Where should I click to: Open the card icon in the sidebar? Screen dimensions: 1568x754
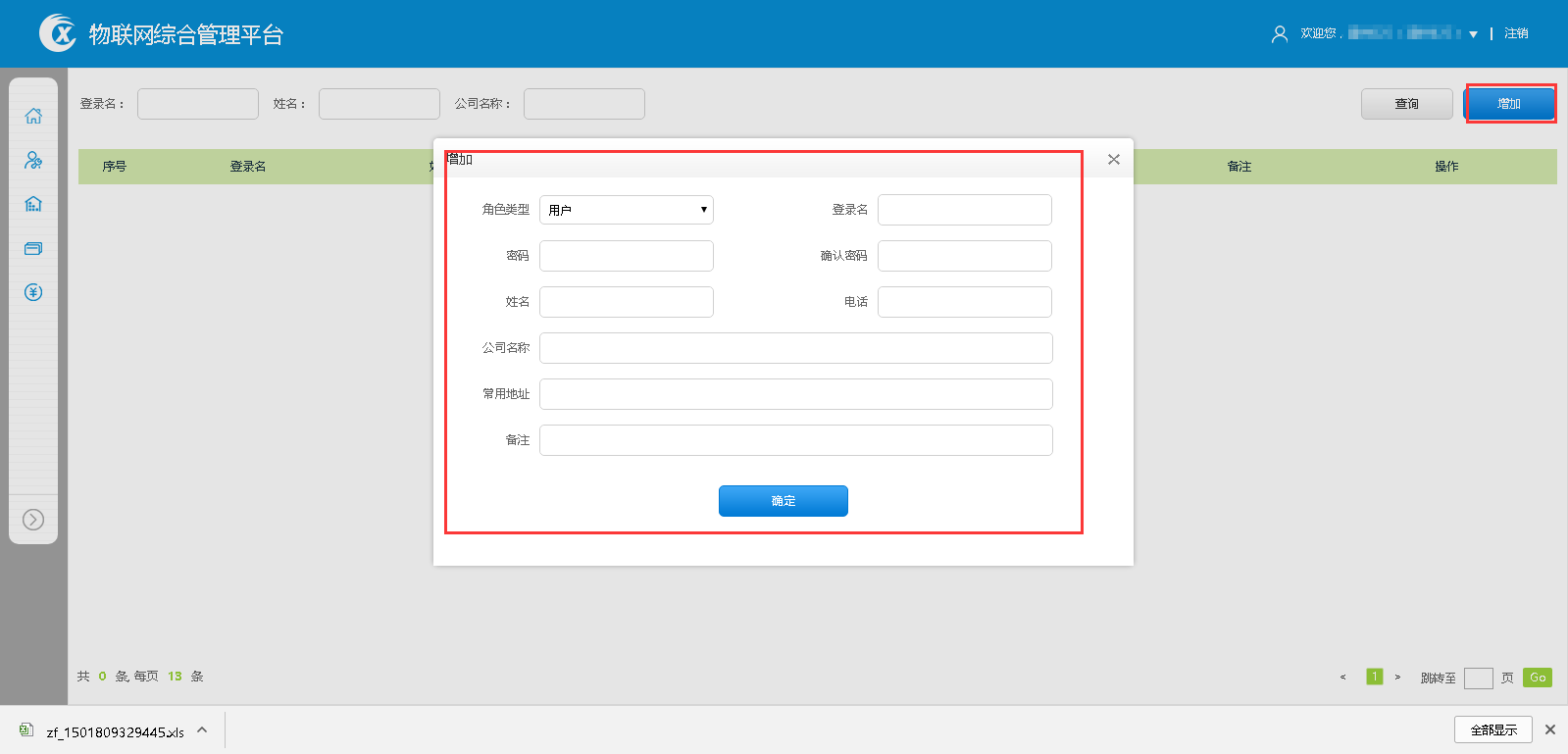[x=33, y=248]
